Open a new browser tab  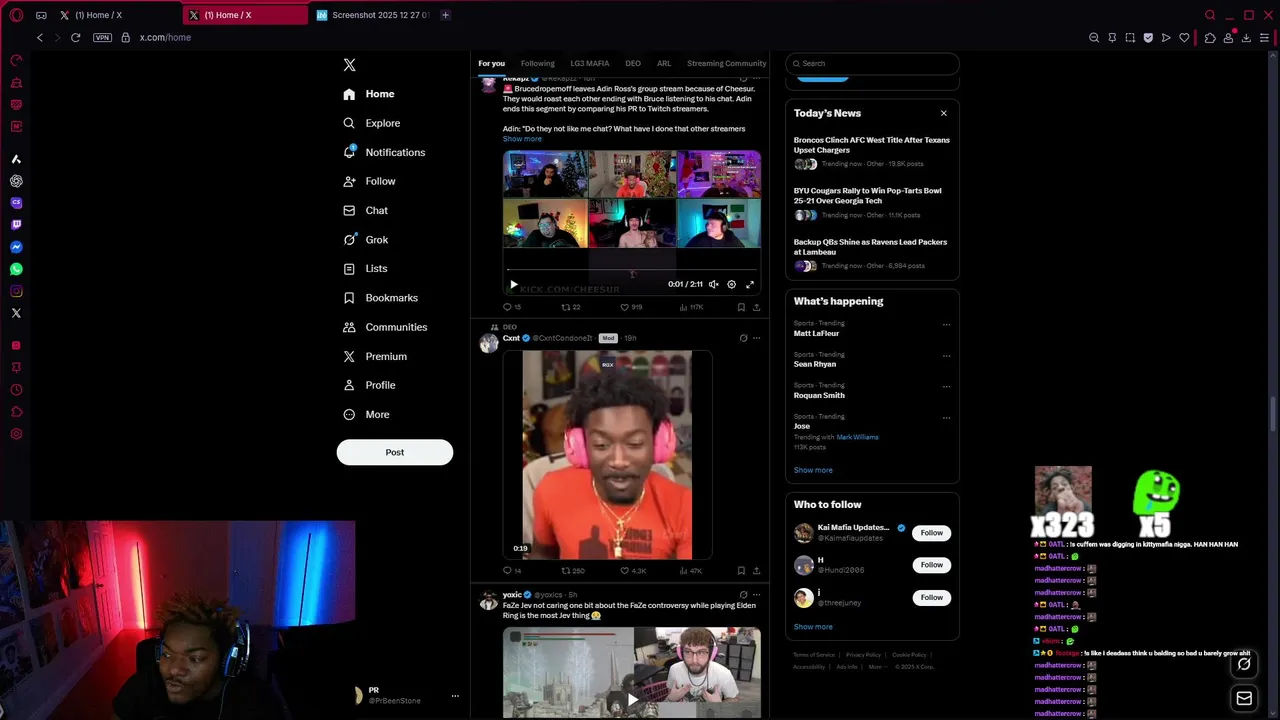[x=445, y=15]
